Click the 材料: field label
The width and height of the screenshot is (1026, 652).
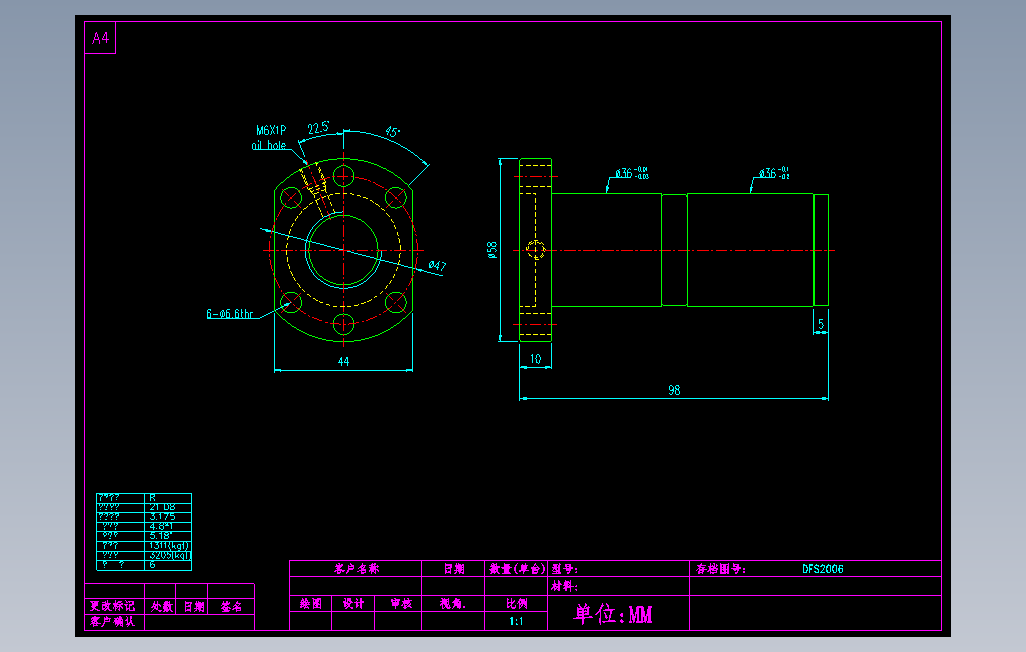(x=564, y=587)
